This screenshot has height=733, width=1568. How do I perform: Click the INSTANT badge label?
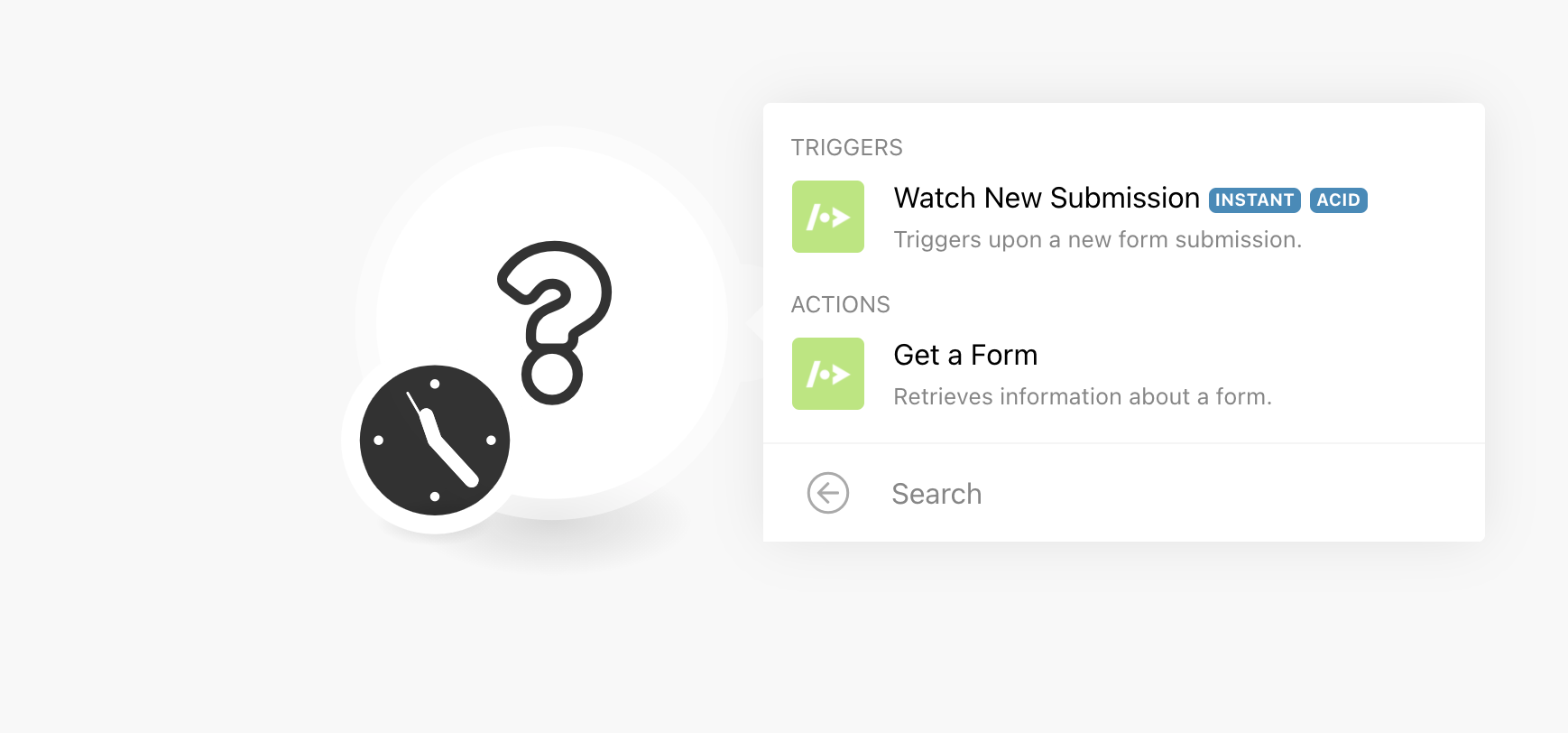coord(1254,200)
